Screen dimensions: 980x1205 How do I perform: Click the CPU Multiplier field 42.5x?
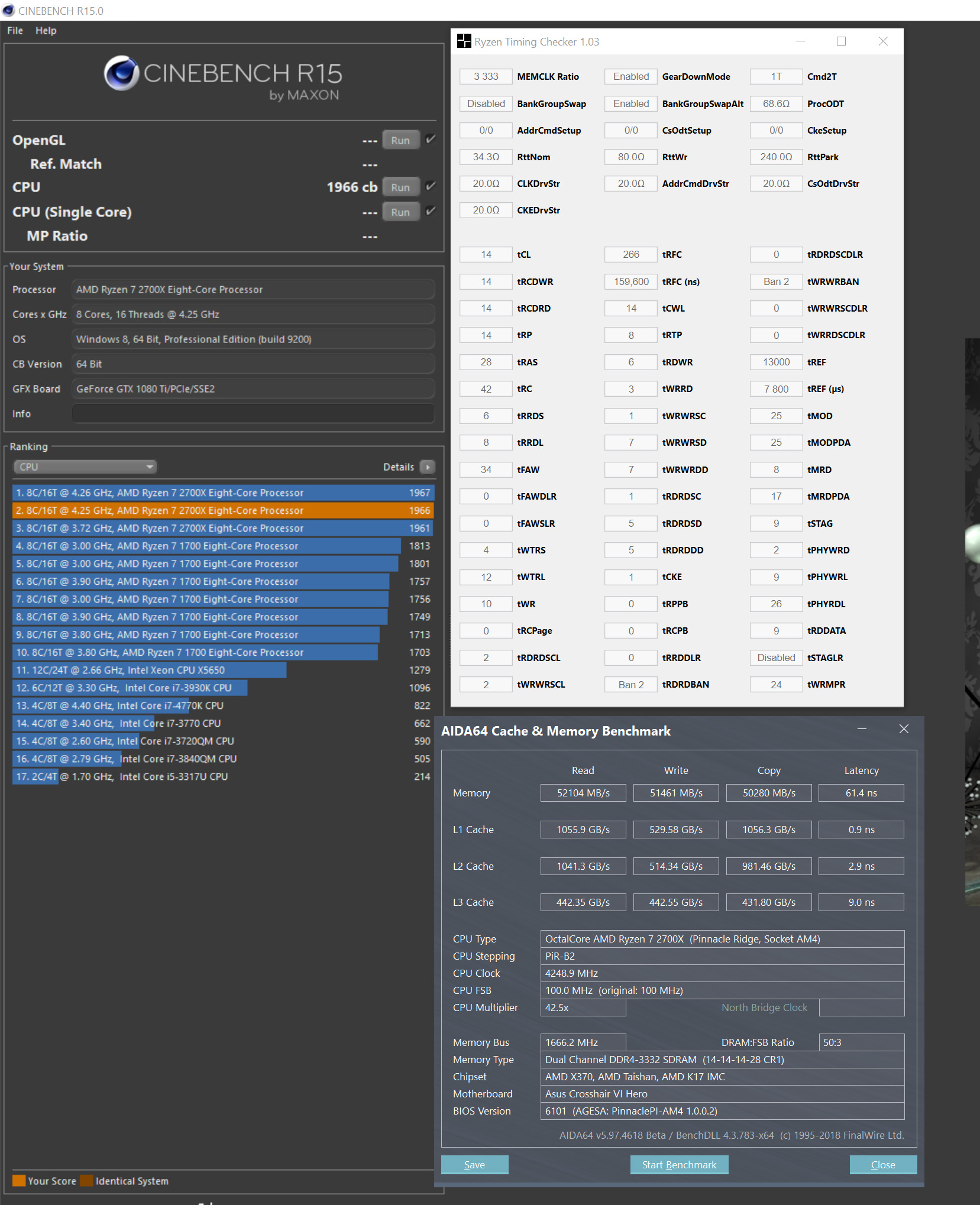(583, 1008)
